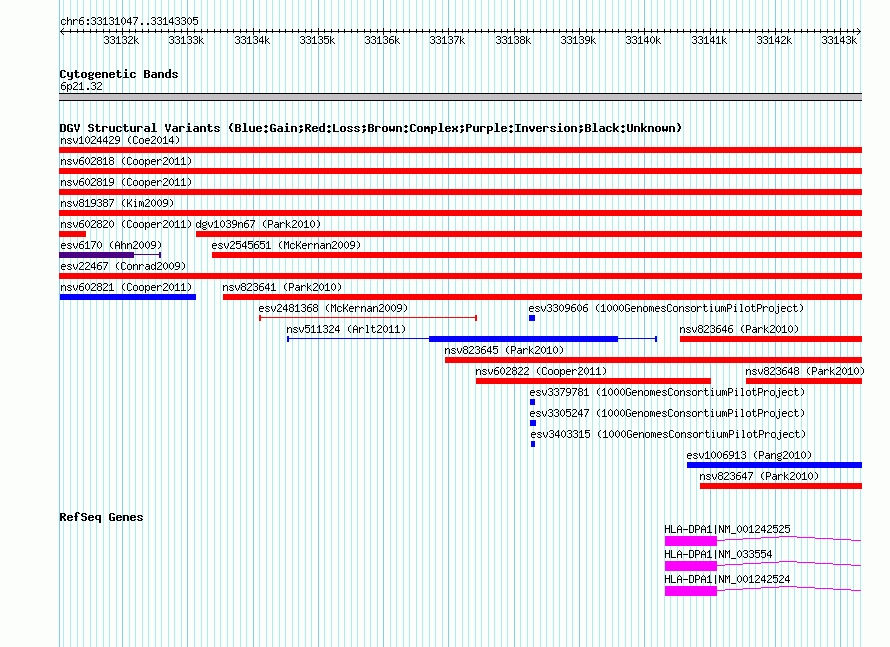This screenshot has width=890, height=647.
Task: Click the nsv1024429 (Coe2014) red variant bar
Action: click(460, 150)
